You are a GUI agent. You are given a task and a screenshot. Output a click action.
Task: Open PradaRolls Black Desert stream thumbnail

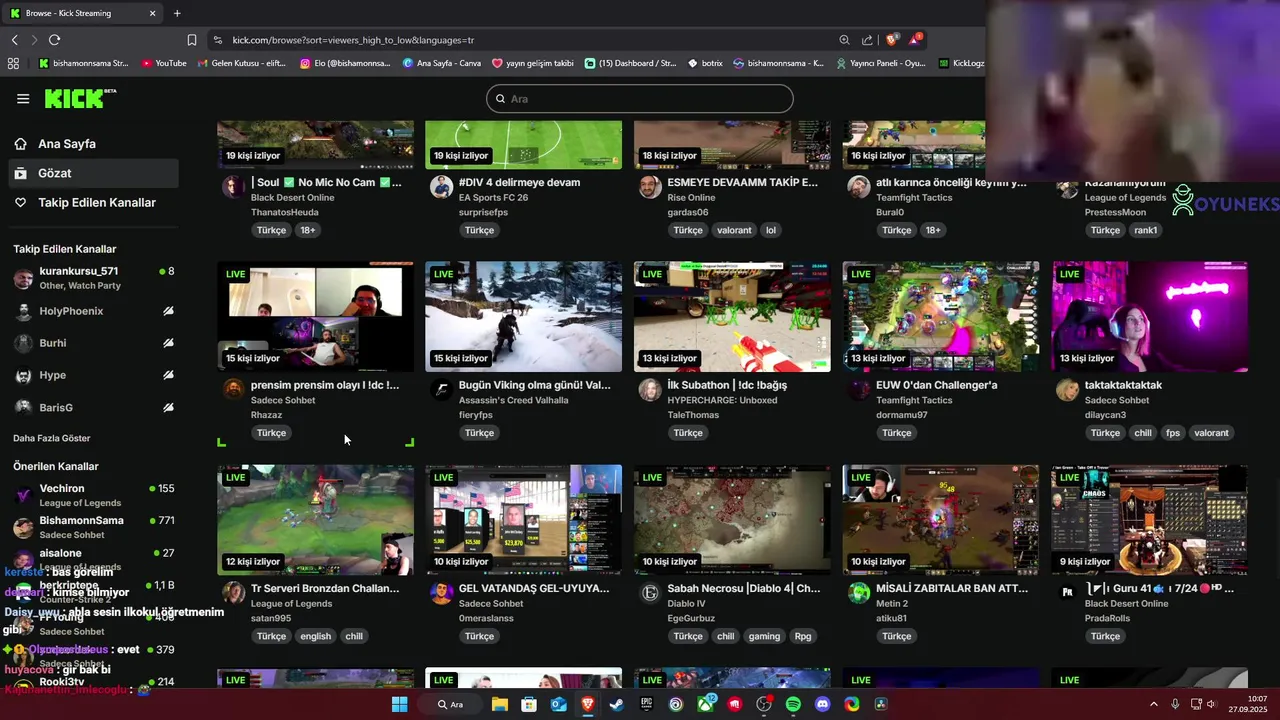(x=1150, y=520)
